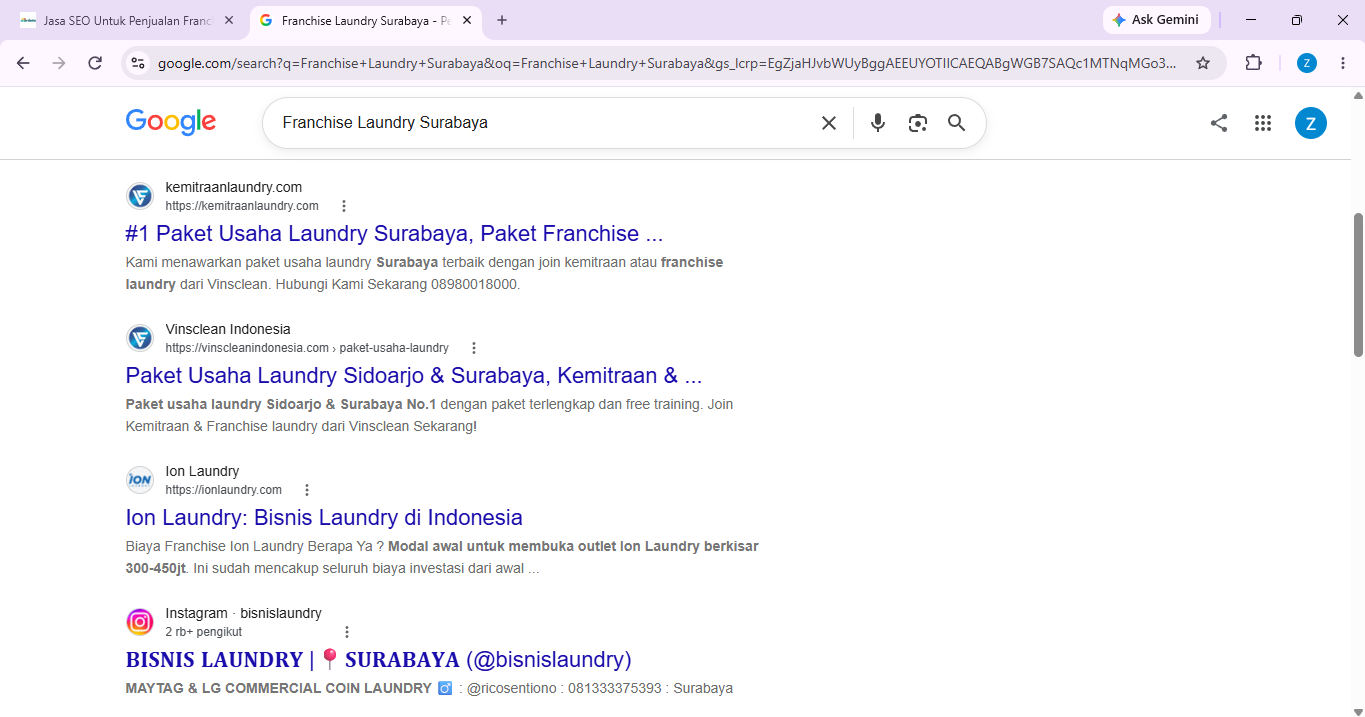
Task: Open options for Instagram bisnislaundry result
Action: [x=347, y=632]
